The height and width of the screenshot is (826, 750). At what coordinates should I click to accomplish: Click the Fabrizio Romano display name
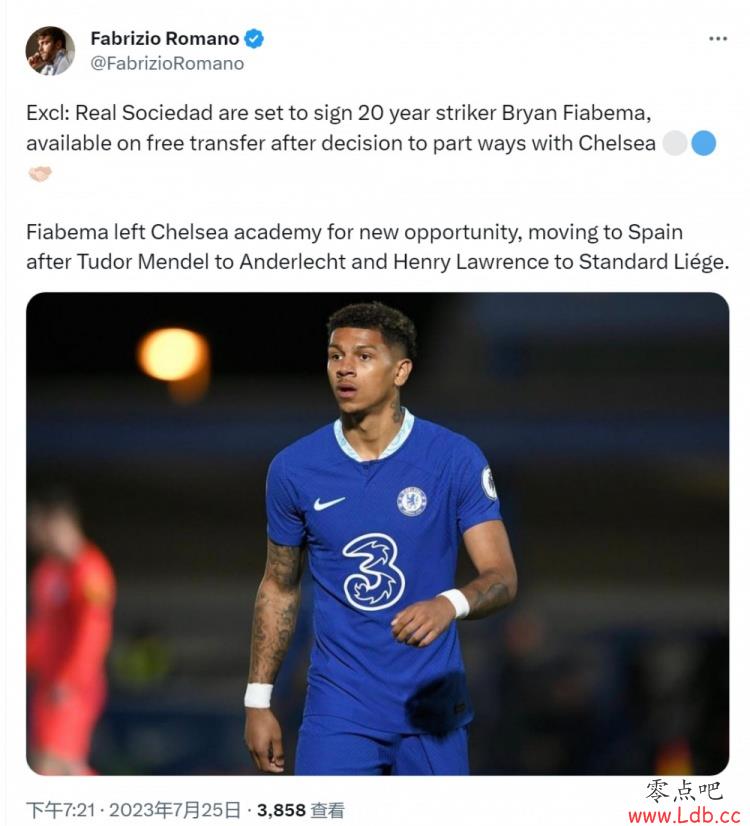tap(165, 39)
